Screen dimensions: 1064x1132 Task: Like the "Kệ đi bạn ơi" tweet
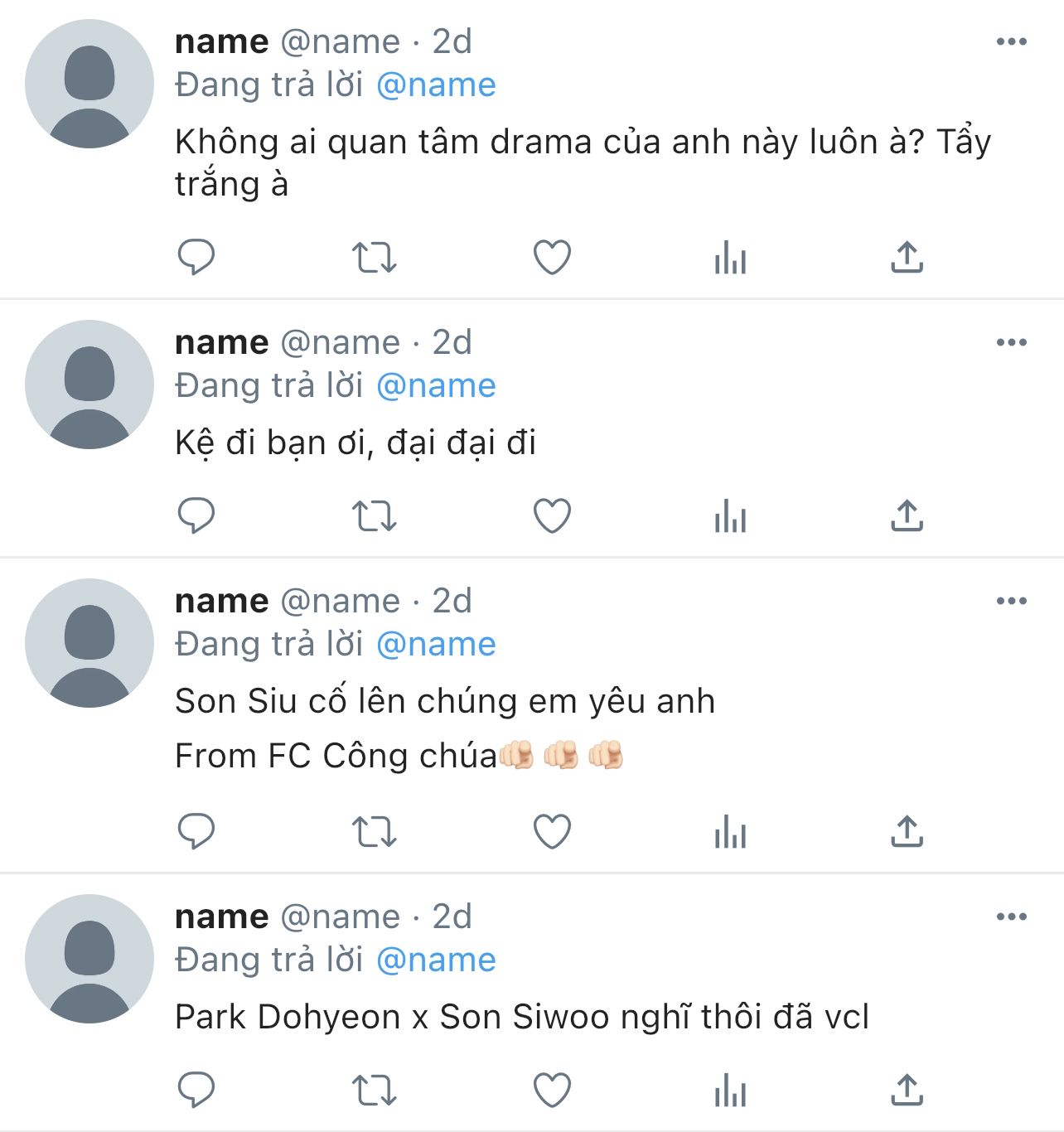(x=552, y=515)
